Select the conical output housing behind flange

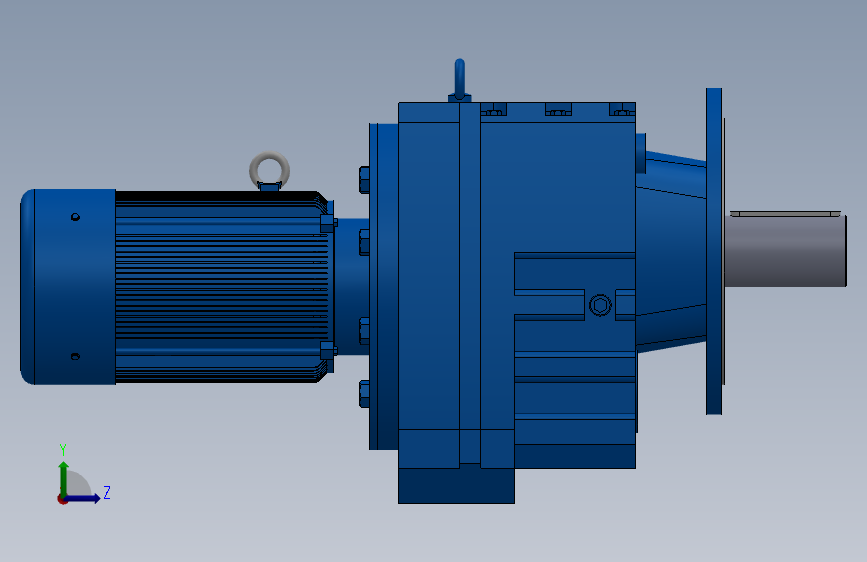[x=671, y=252]
